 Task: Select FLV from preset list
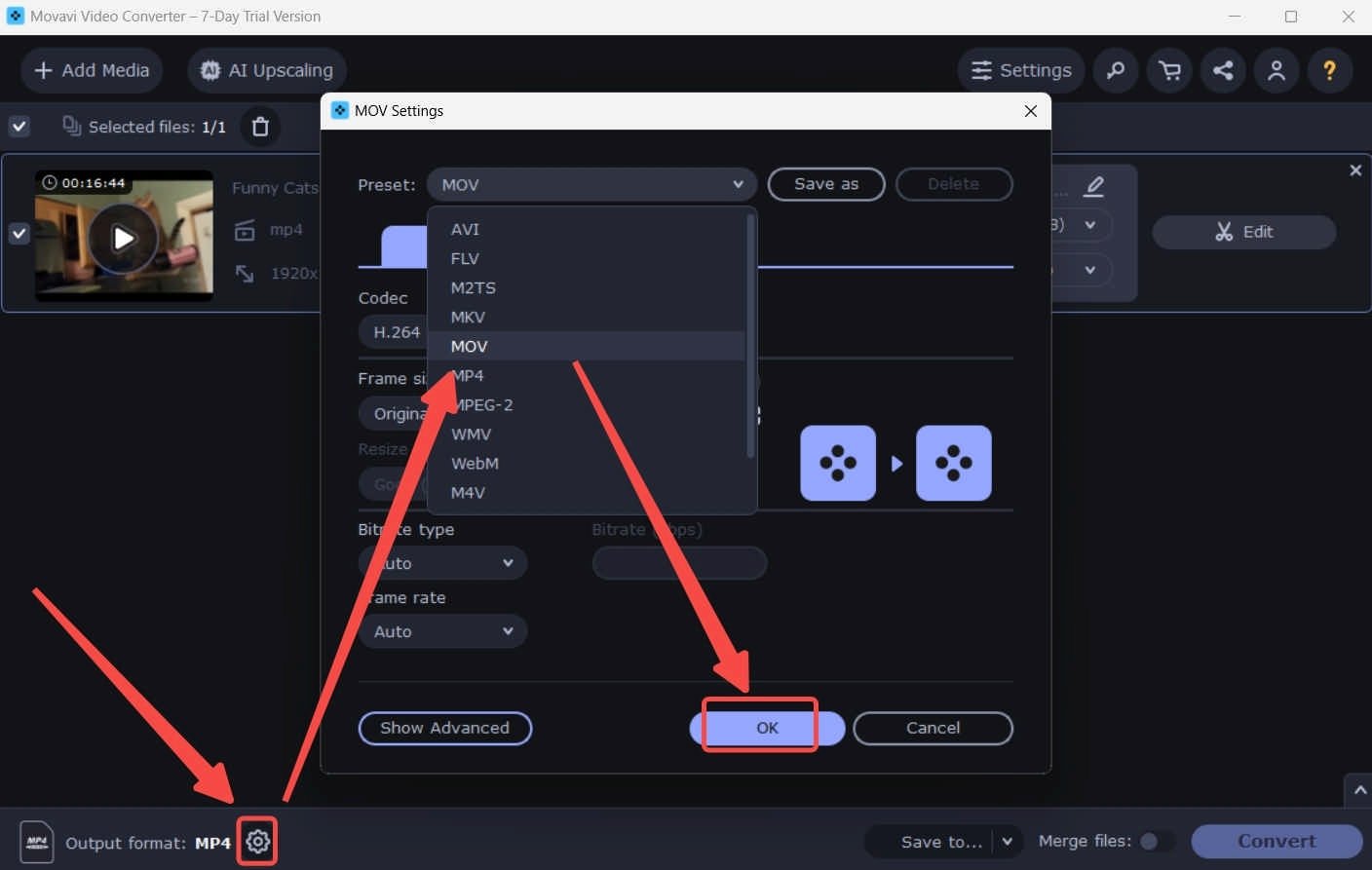pos(587,258)
